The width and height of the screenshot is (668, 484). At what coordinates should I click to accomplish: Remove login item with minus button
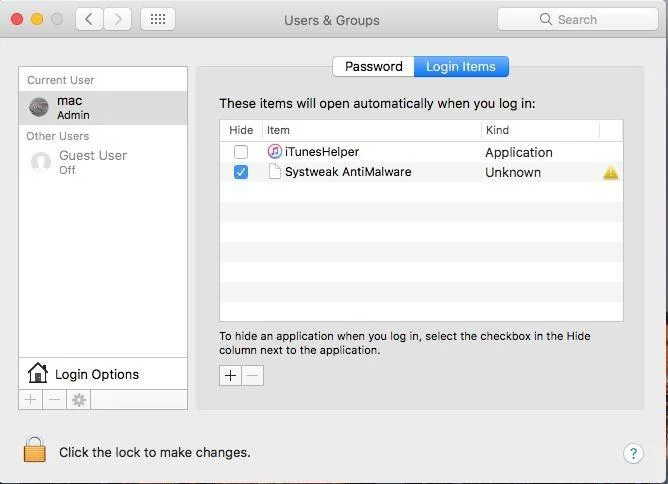253,376
